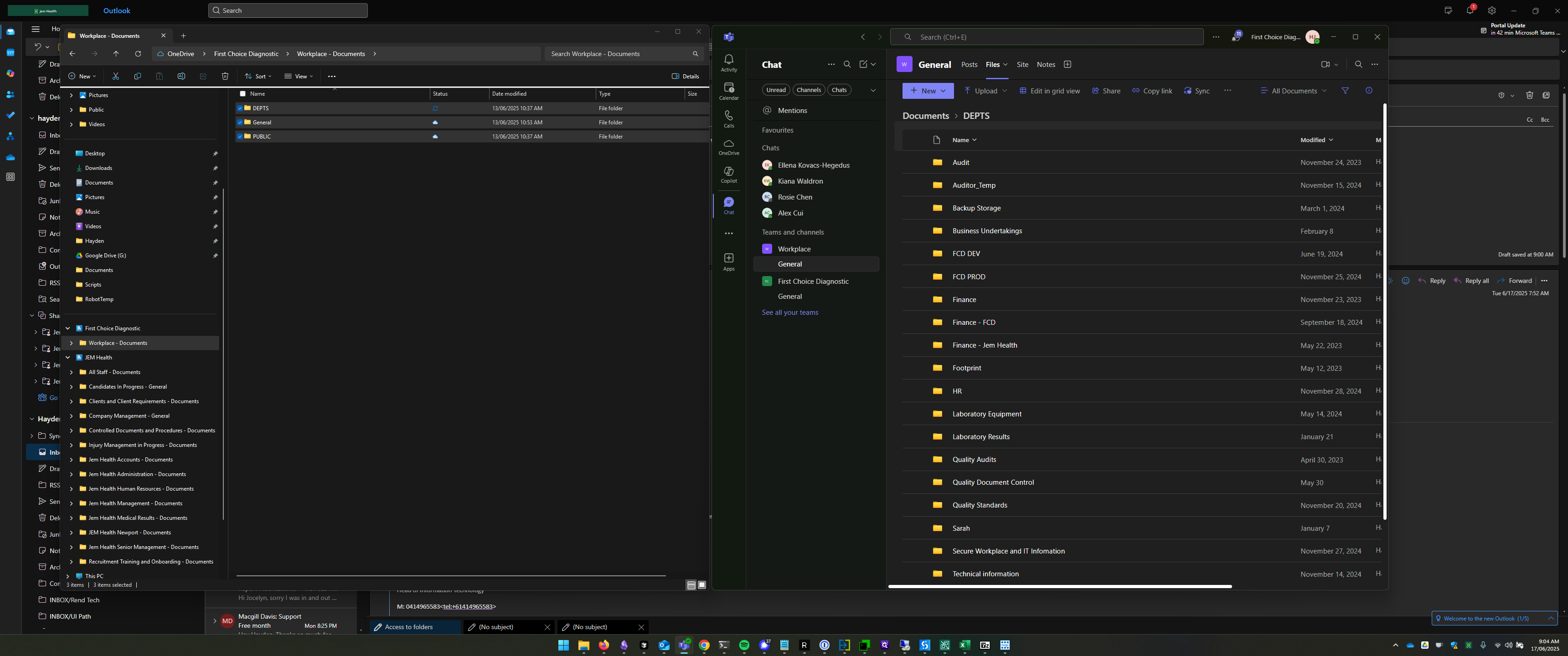The width and height of the screenshot is (1568, 656).
Task: Open OneDrive in Teams sidebar
Action: (x=728, y=147)
